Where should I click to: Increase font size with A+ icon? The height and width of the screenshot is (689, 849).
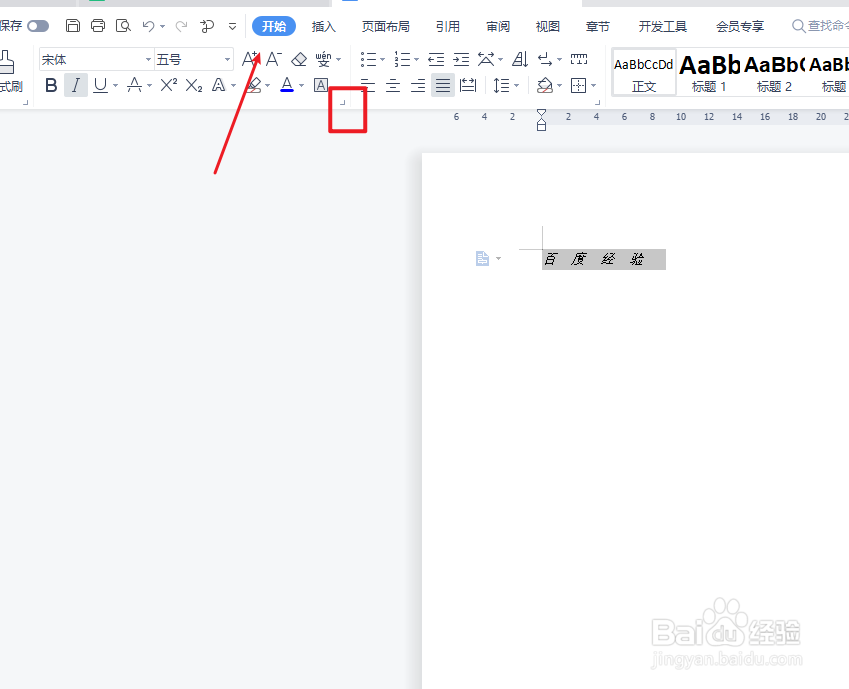click(250, 59)
